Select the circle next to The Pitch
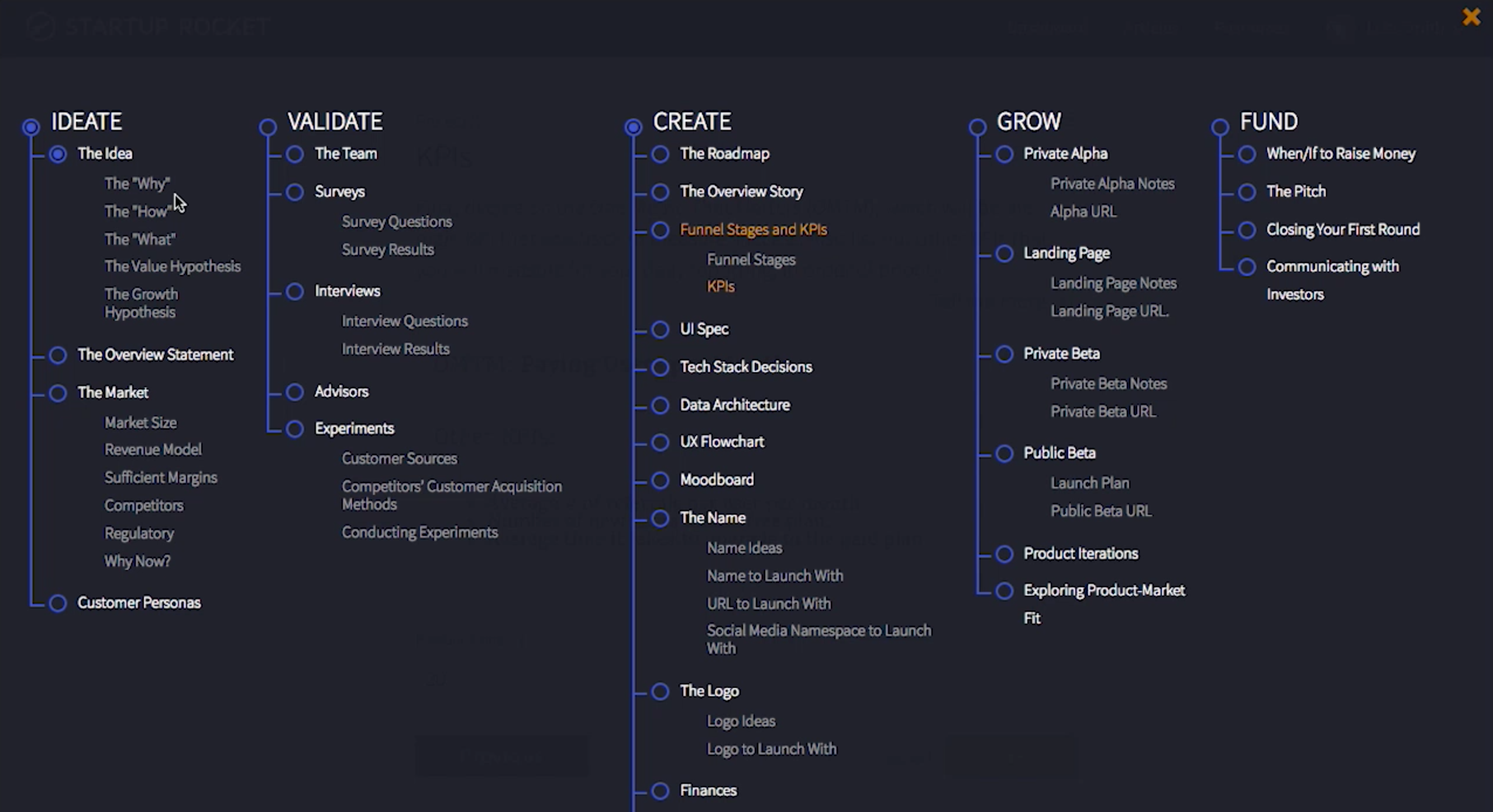 click(1247, 192)
